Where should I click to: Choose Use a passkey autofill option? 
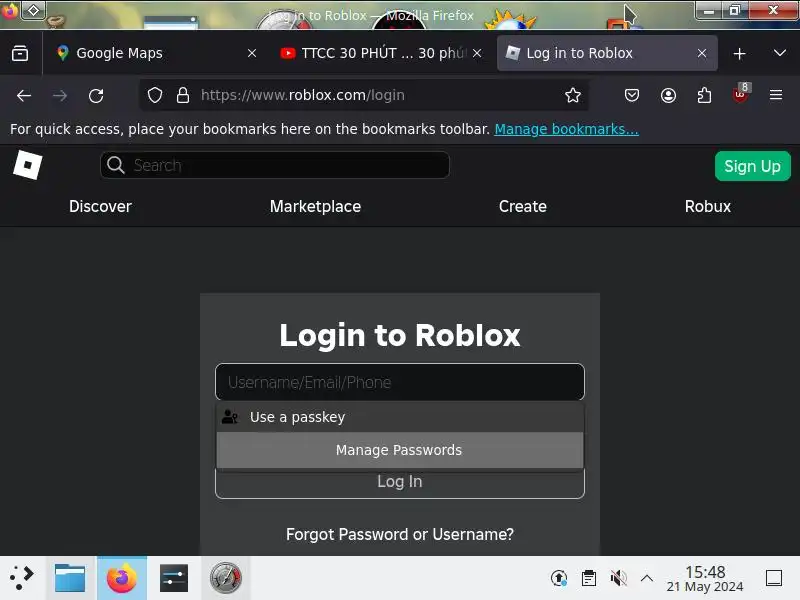coord(399,417)
